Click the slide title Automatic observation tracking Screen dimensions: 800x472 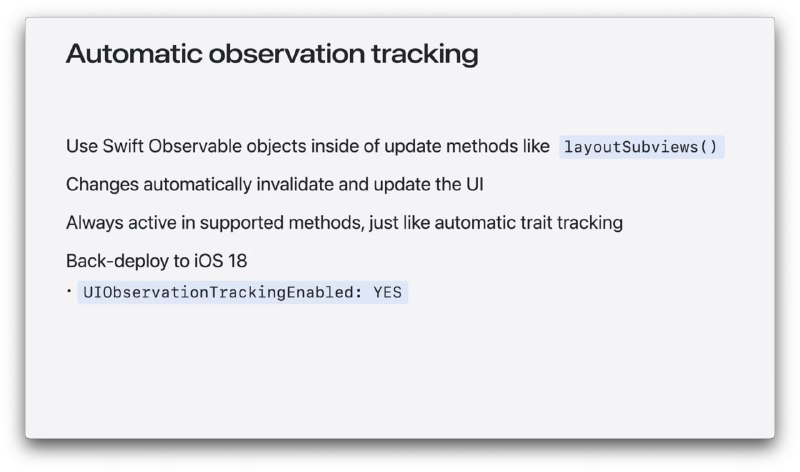click(x=272, y=54)
